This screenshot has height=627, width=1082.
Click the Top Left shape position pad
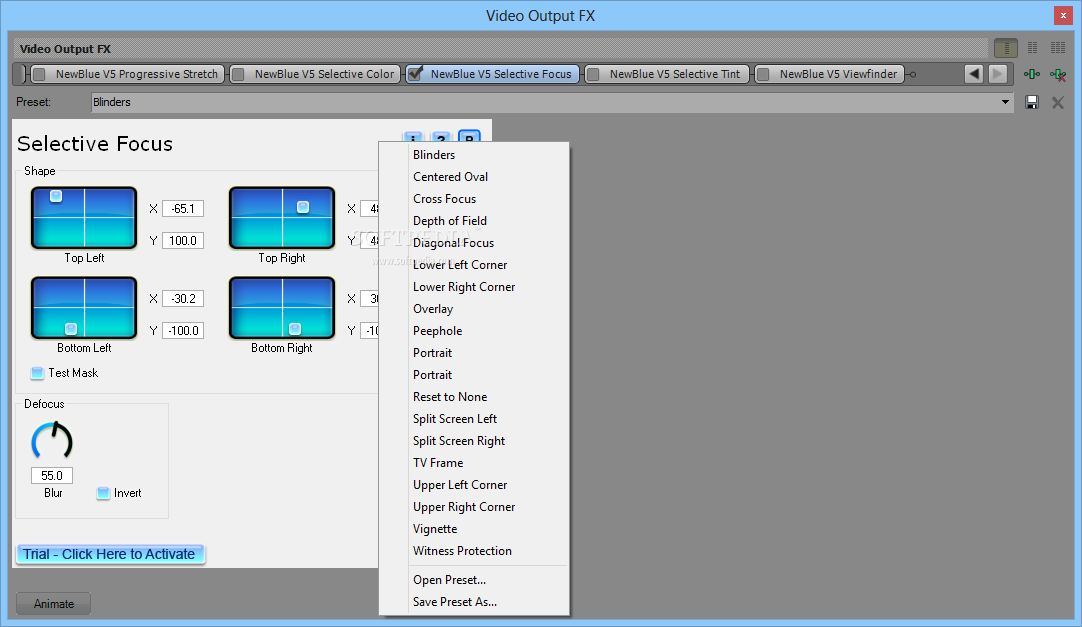click(x=84, y=218)
